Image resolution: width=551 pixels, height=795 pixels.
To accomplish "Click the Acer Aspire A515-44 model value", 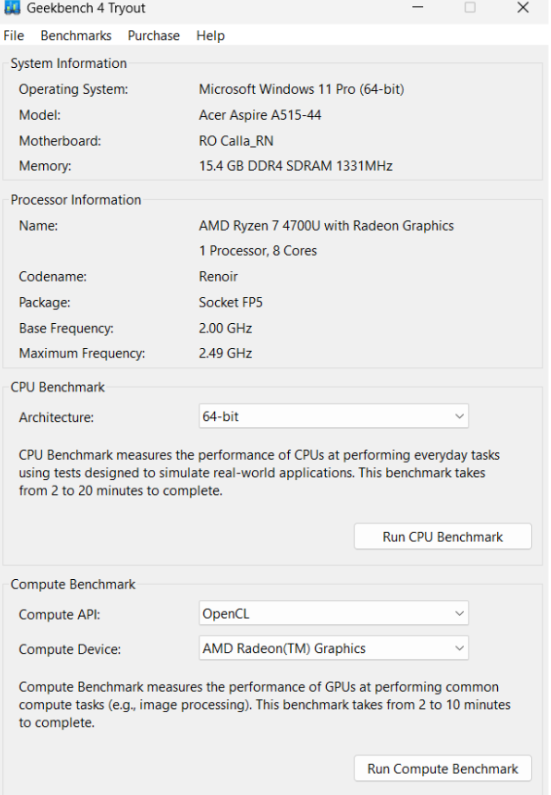I will click(x=260, y=115).
